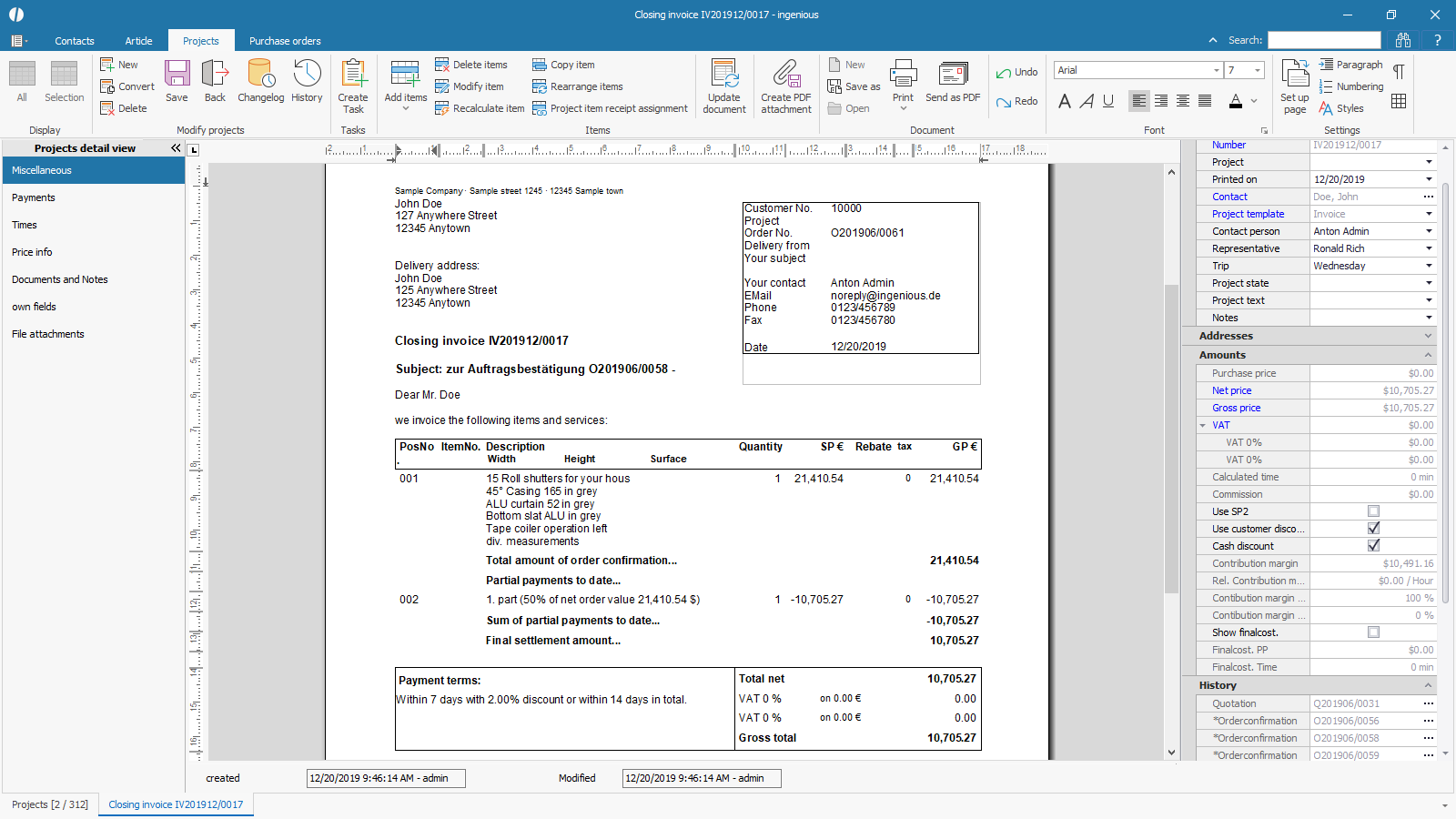Switch to the Purchase orders tab
The width and height of the screenshot is (1456, 819).
(285, 41)
